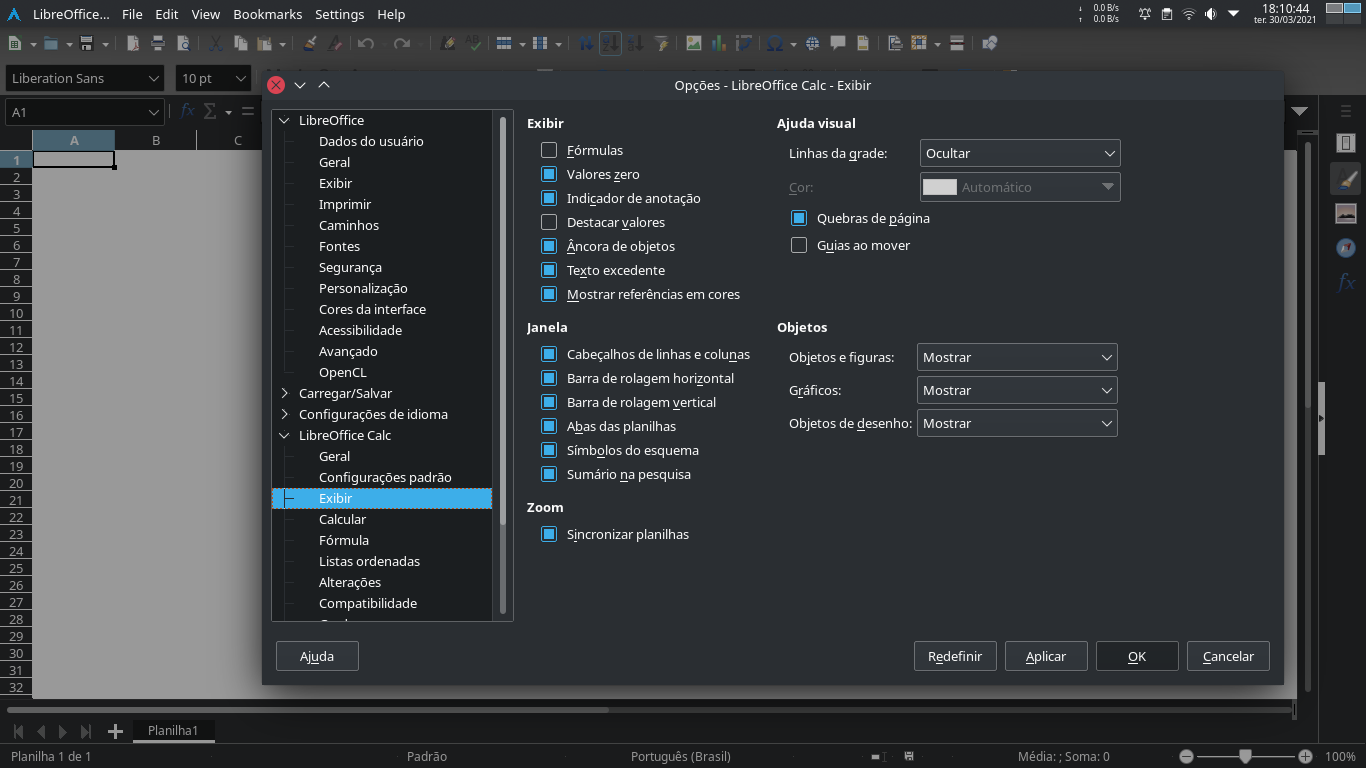Viewport: 1366px width, 768px height.
Task: Add a new sheet with plus icon
Action: point(115,731)
